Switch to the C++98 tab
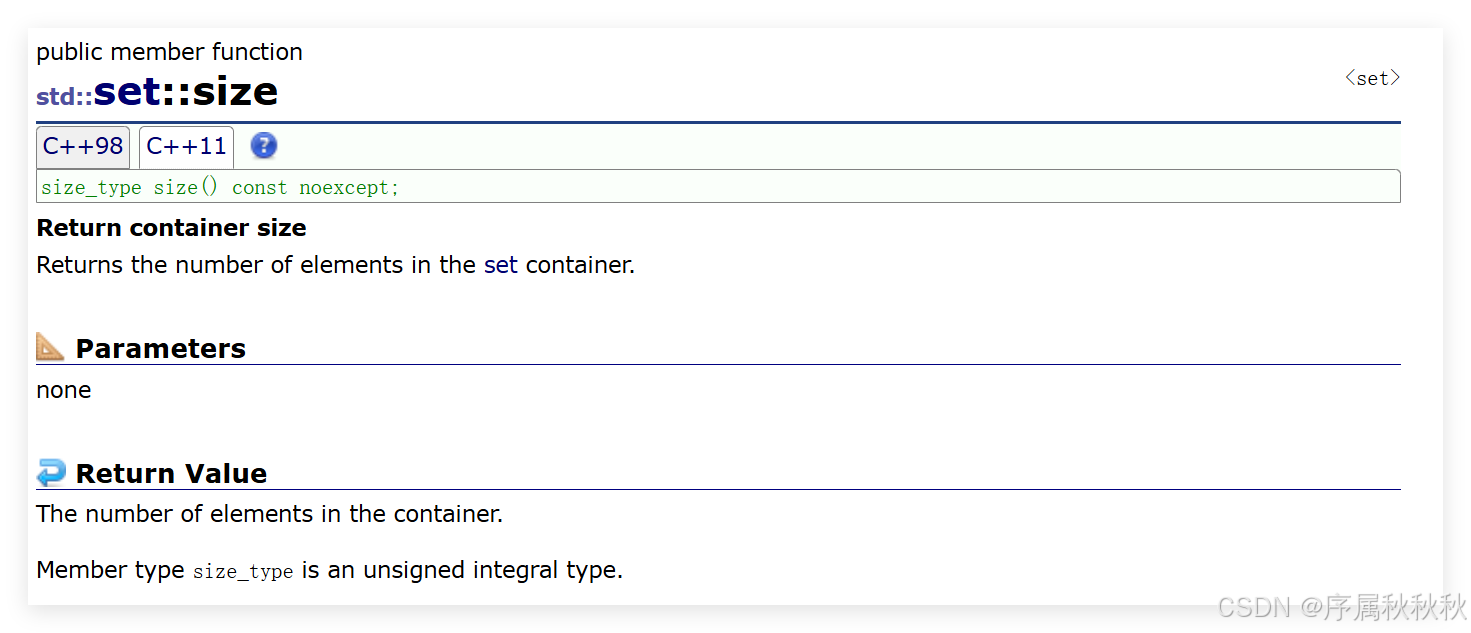Screen dimensions: 1471x633 (83, 146)
